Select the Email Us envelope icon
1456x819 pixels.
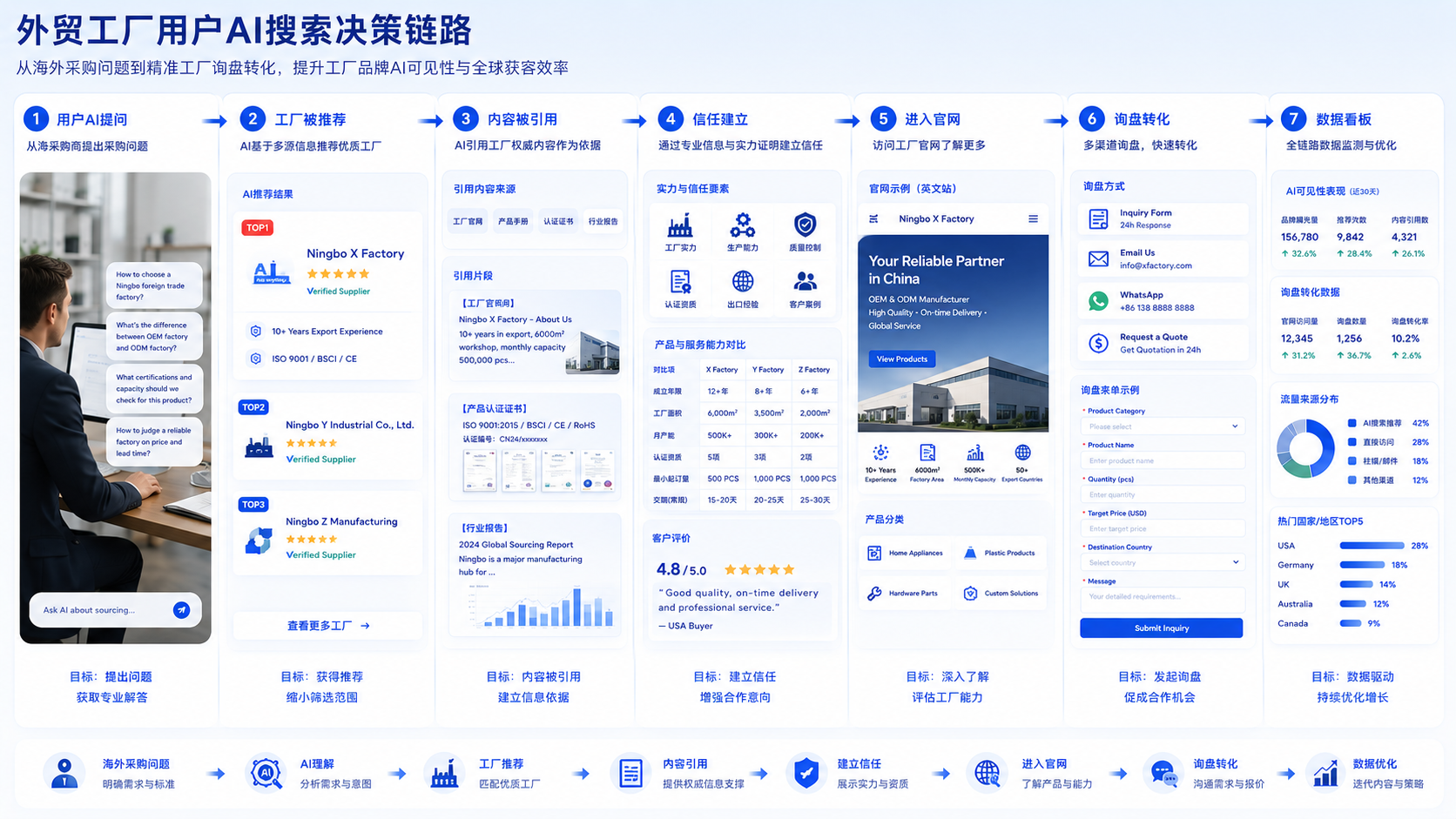(x=1098, y=259)
